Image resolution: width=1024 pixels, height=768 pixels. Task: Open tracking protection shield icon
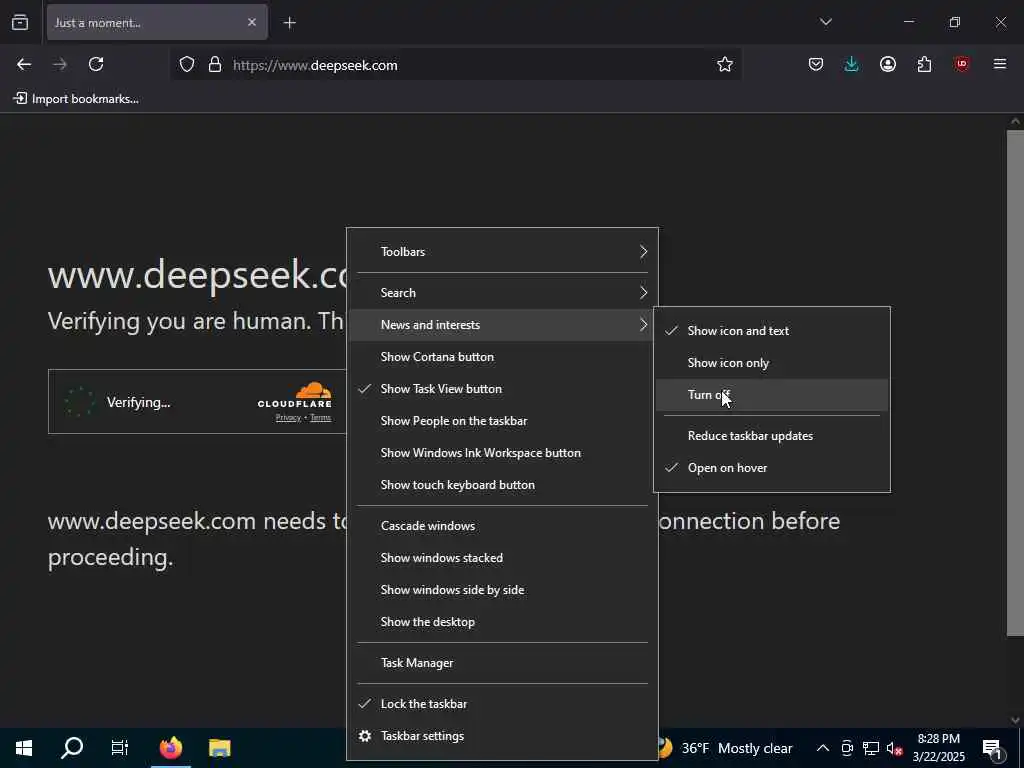point(187,64)
